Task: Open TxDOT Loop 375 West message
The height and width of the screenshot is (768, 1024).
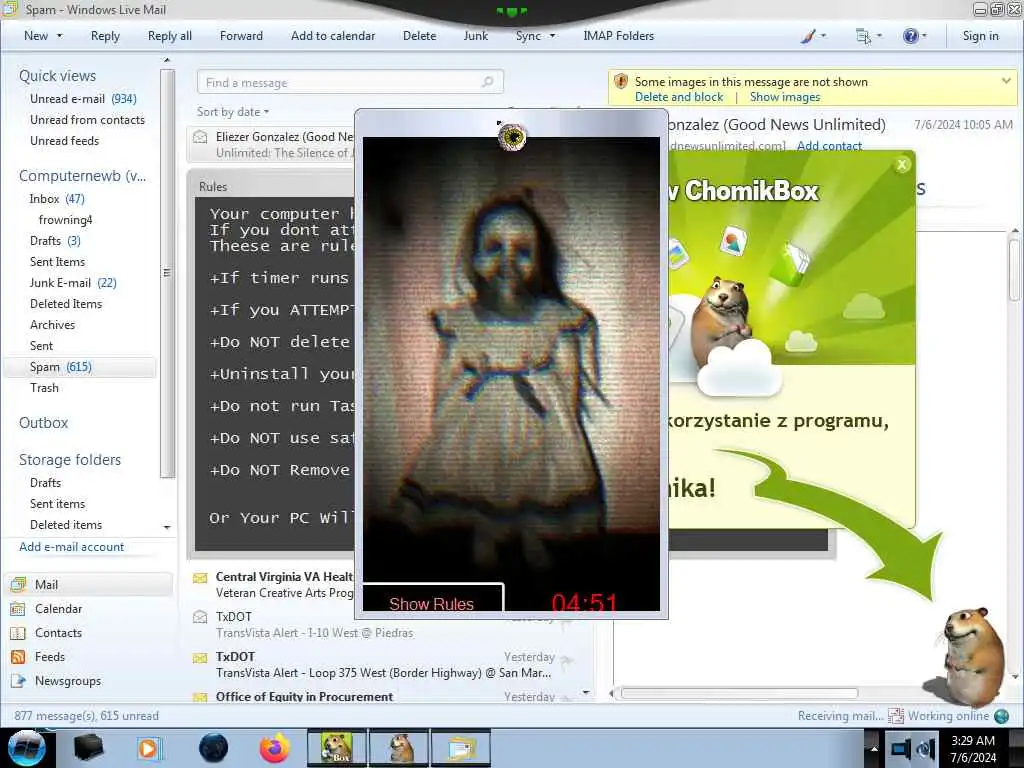Action: pyautogui.click(x=385, y=665)
